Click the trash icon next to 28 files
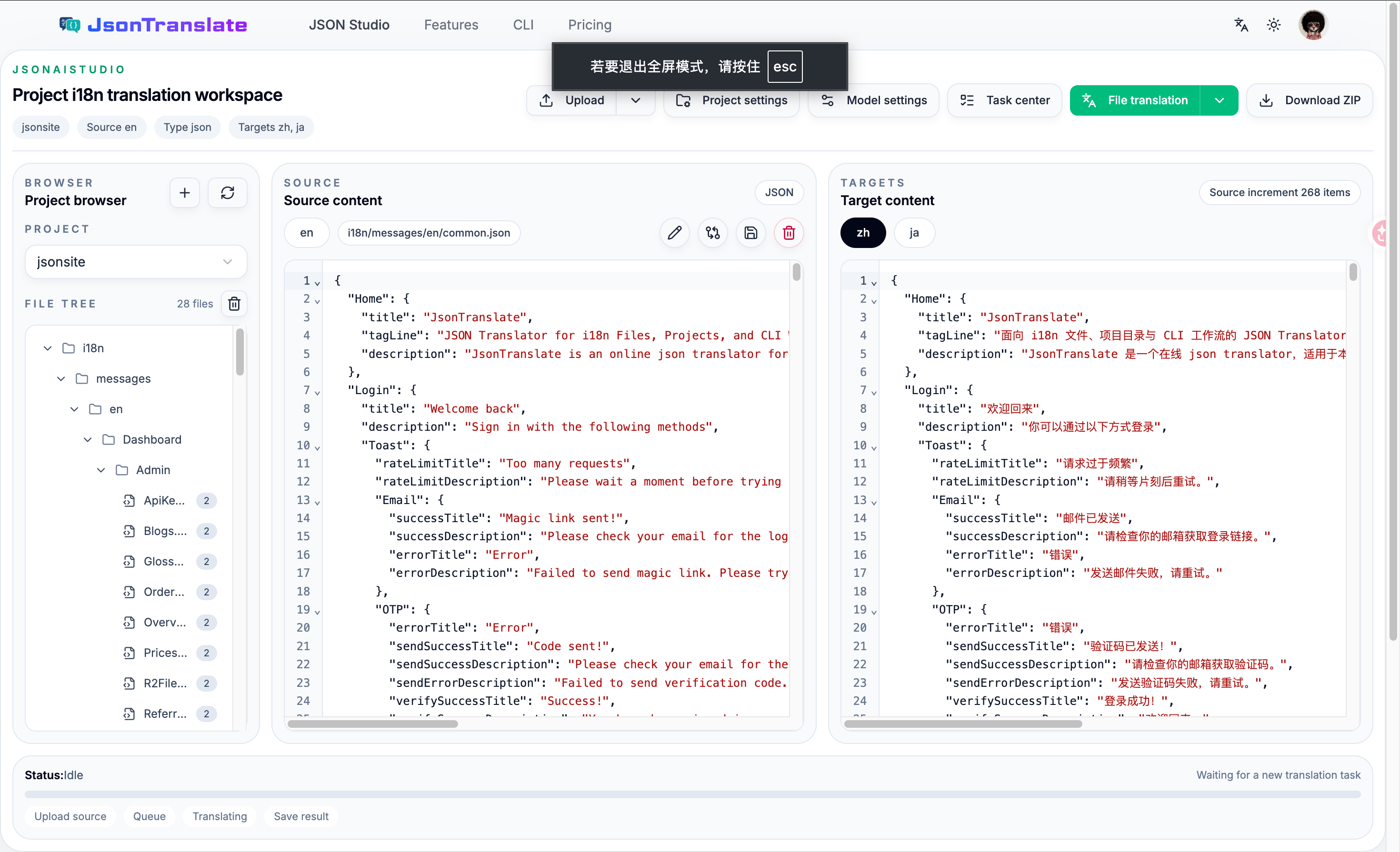Viewport: 1400px width, 852px height. (x=234, y=304)
